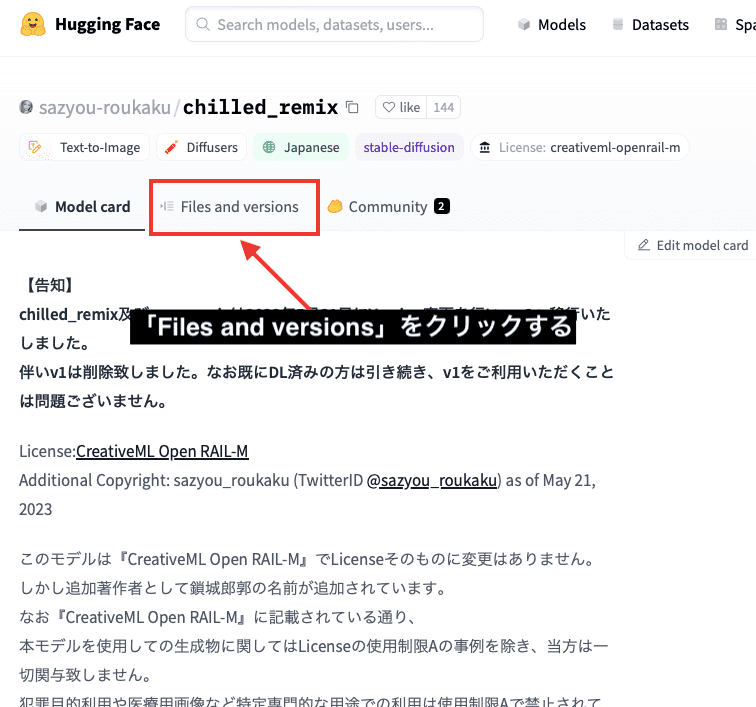Click the Model card cube icon
The height and width of the screenshot is (707, 756).
point(41,206)
